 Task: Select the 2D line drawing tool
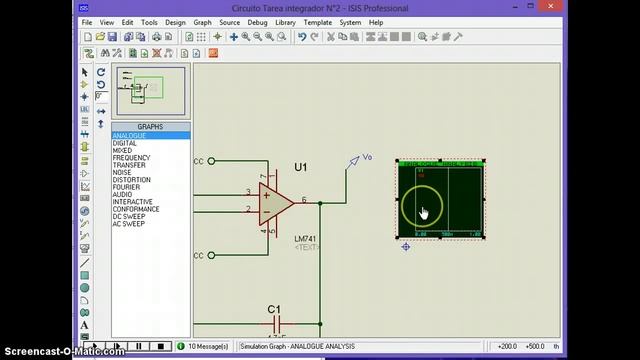pos(85,263)
